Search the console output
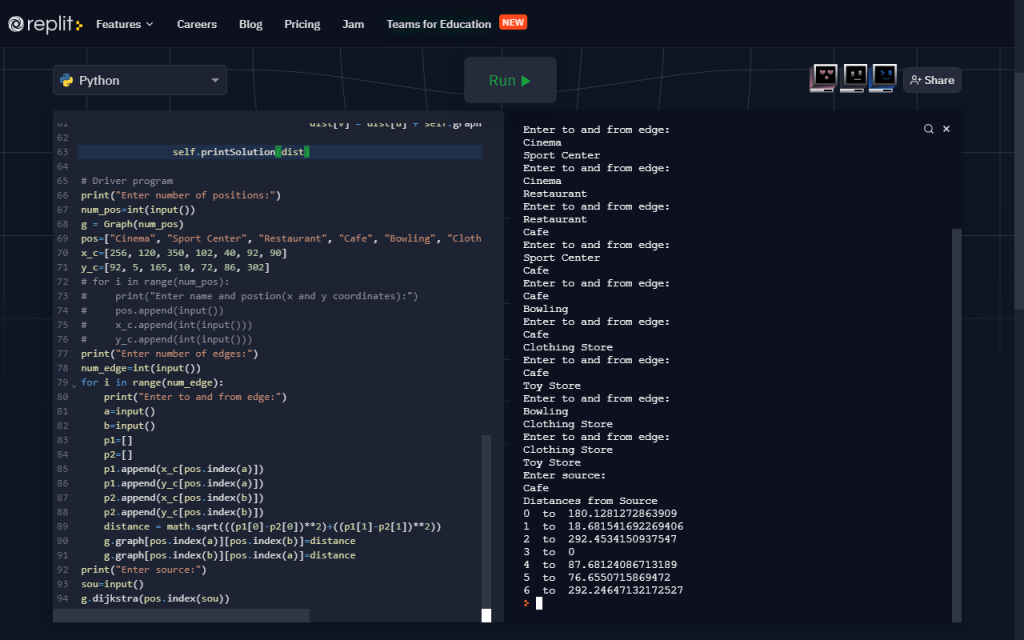The width and height of the screenshot is (1024, 640). click(928, 129)
